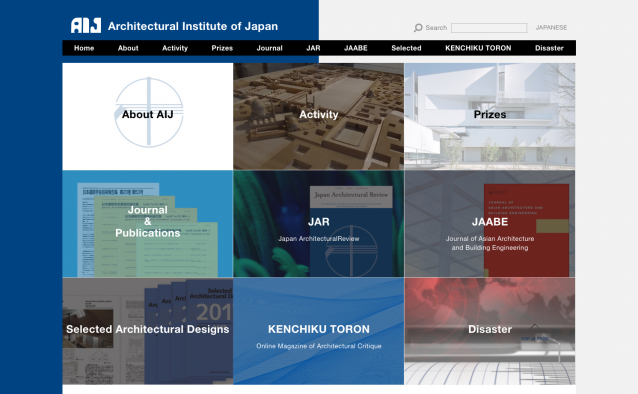Switch the site language to JAPANESE
The image size is (638, 394).
[551, 28]
